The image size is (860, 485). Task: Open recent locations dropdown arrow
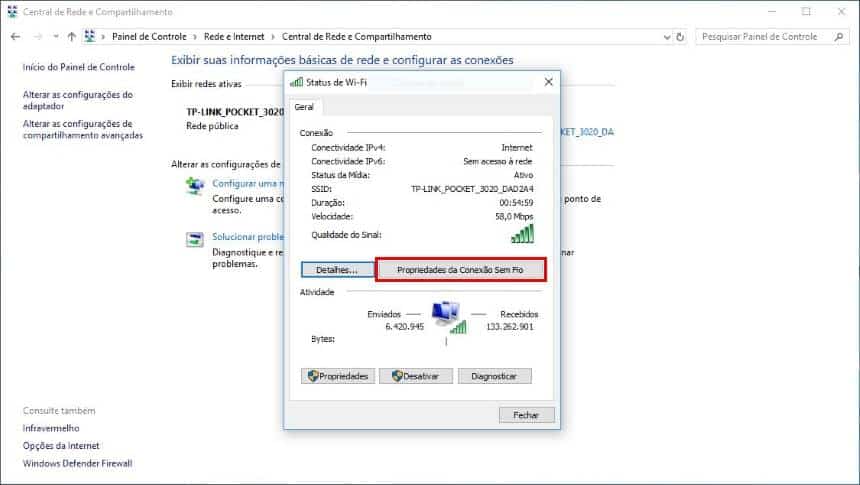tap(56, 37)
